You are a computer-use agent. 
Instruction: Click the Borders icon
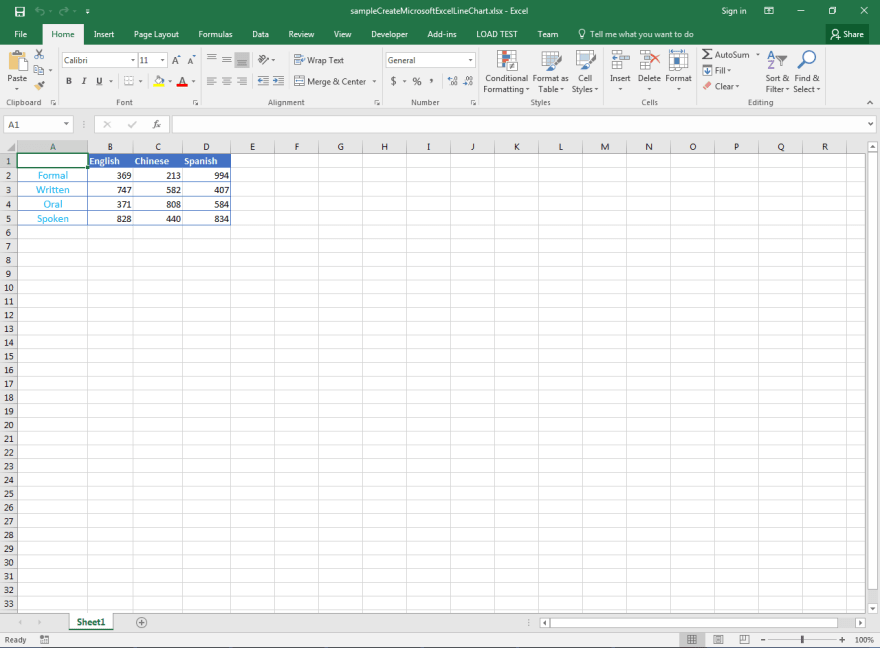click(x=129, y=81)
